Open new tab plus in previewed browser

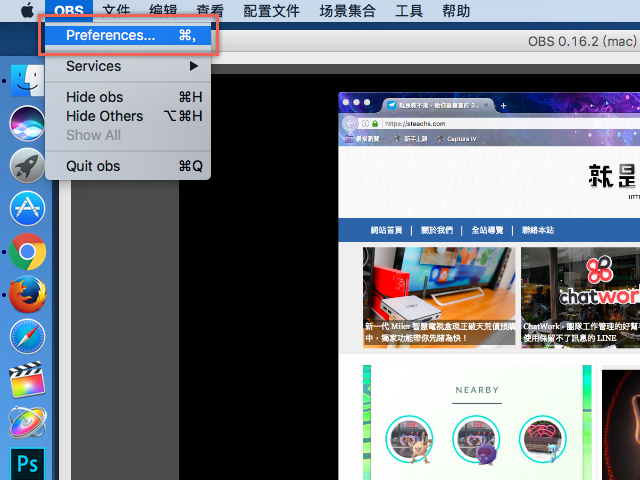tap(503, 106)
